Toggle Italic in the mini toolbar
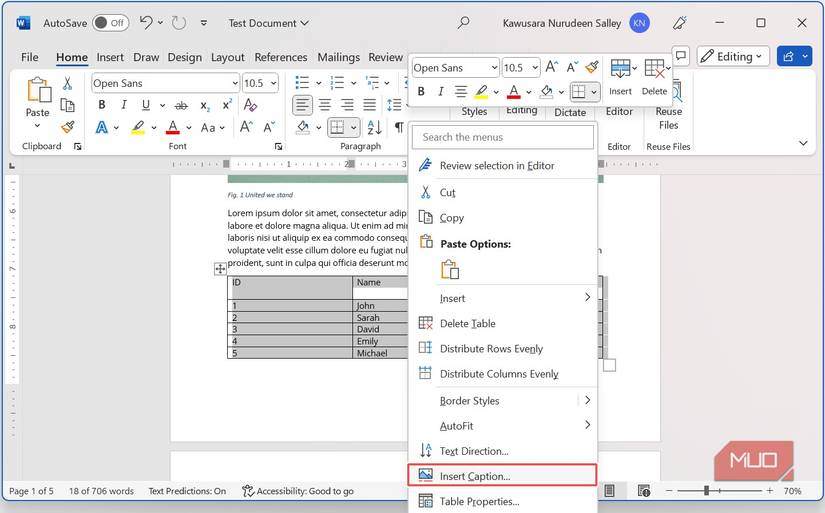825x513 pixels. click(x=440, y=92)
